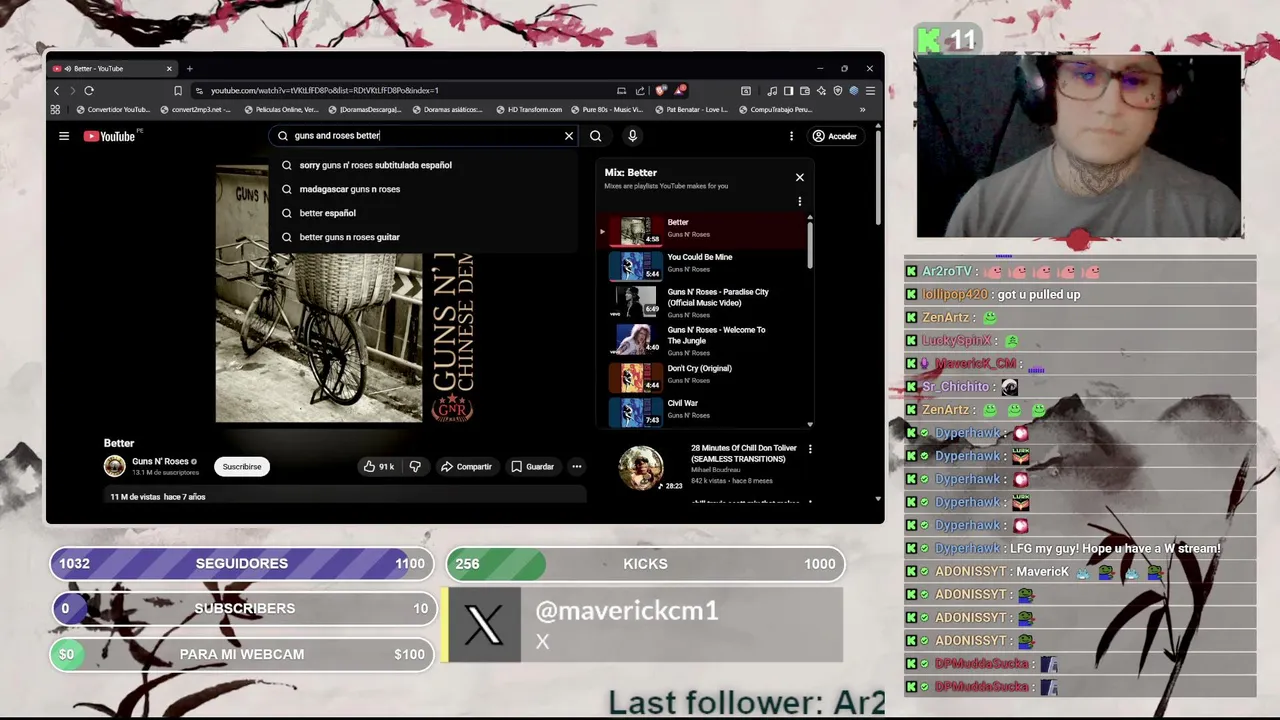Open 'Convertidor YouTub...' bookmark
The image size is (1280, 720).
coord(113,110)
